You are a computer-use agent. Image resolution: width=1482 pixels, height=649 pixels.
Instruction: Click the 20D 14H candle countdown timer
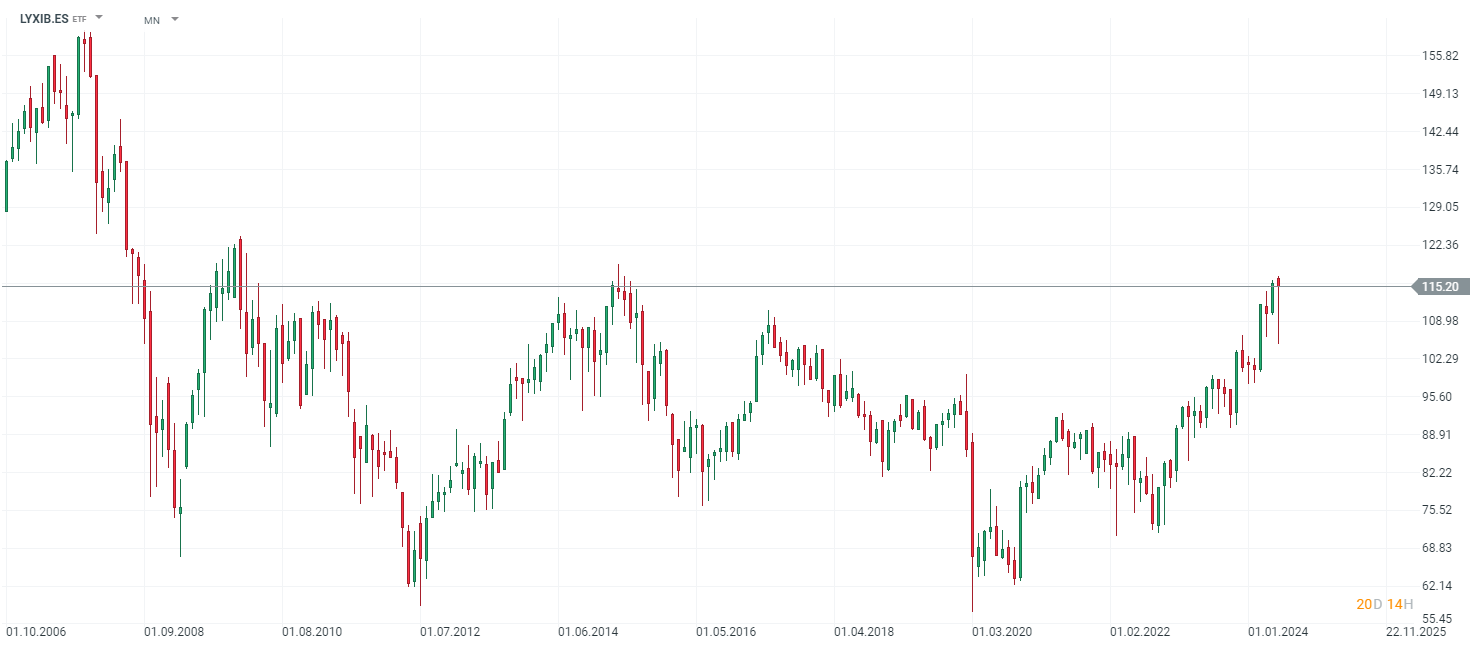pos(1384,604)
